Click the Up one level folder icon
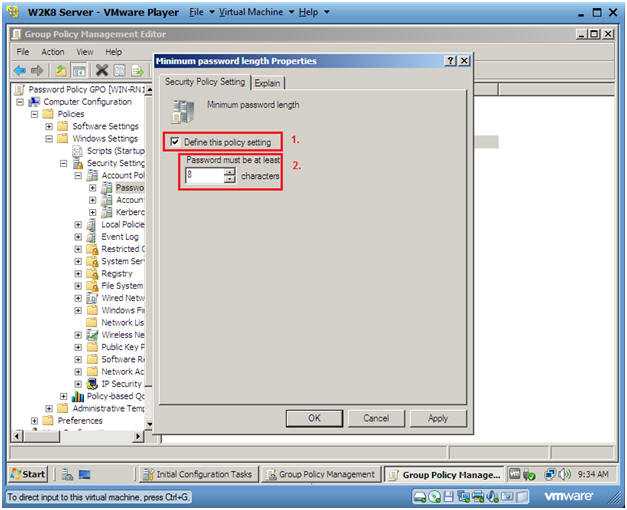627x510 pixels. tap(61, 71)
